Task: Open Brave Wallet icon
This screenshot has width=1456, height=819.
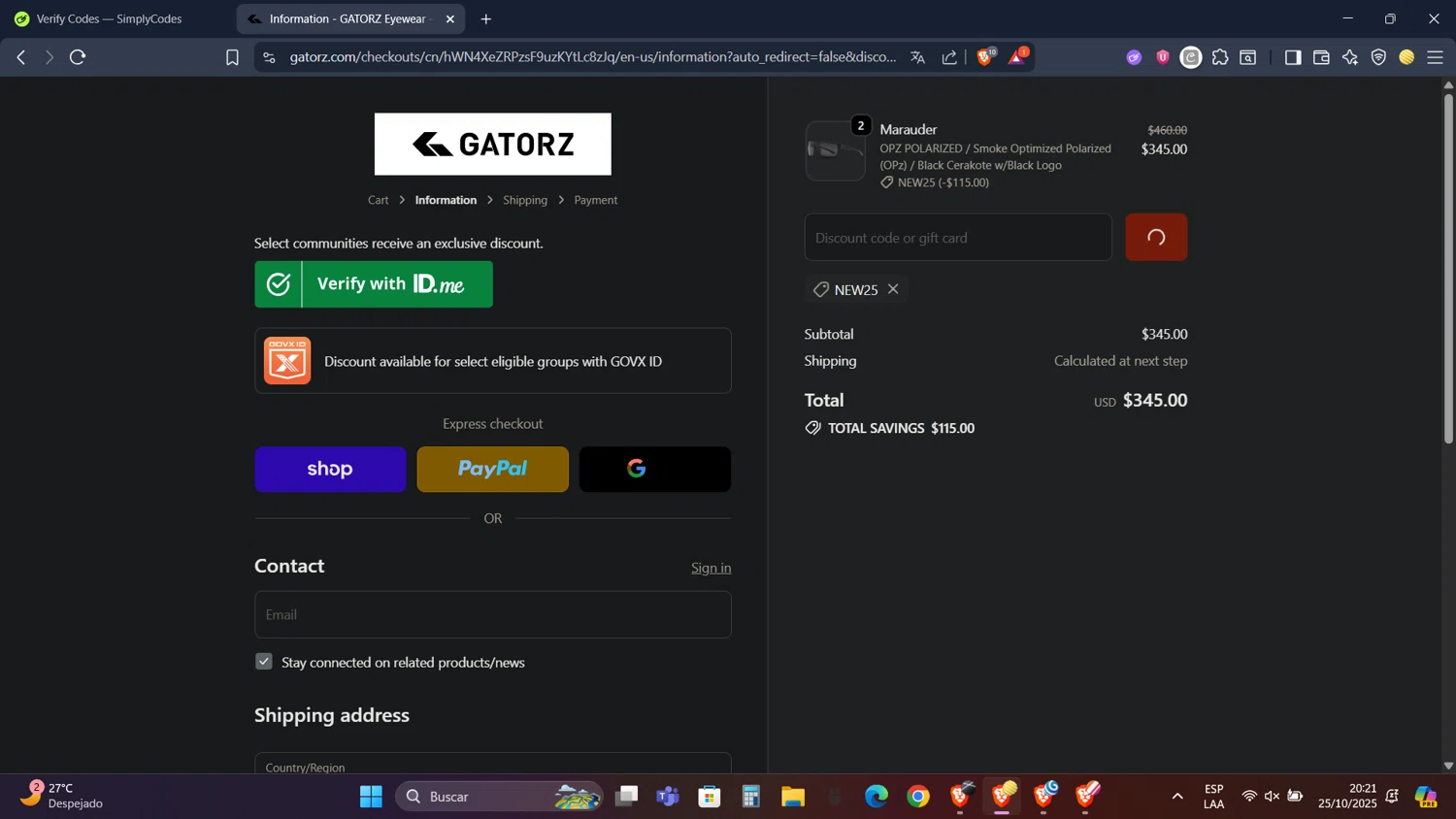Action: point(1321,57)
